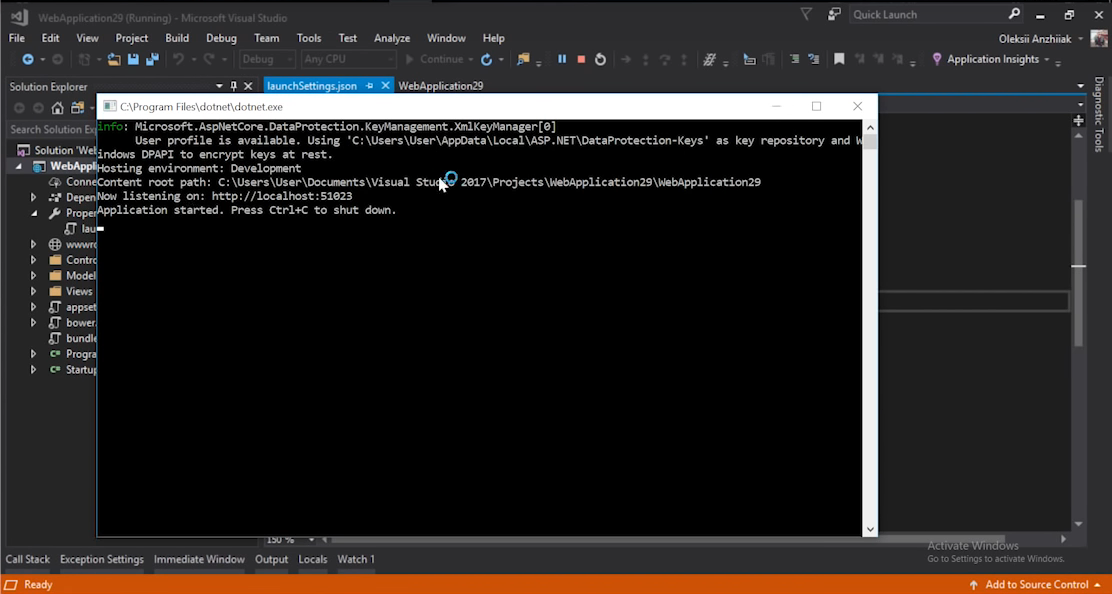Click the Search Solution Explorer field
This screenshot has width=1112, height=594.
coord(53,130)
